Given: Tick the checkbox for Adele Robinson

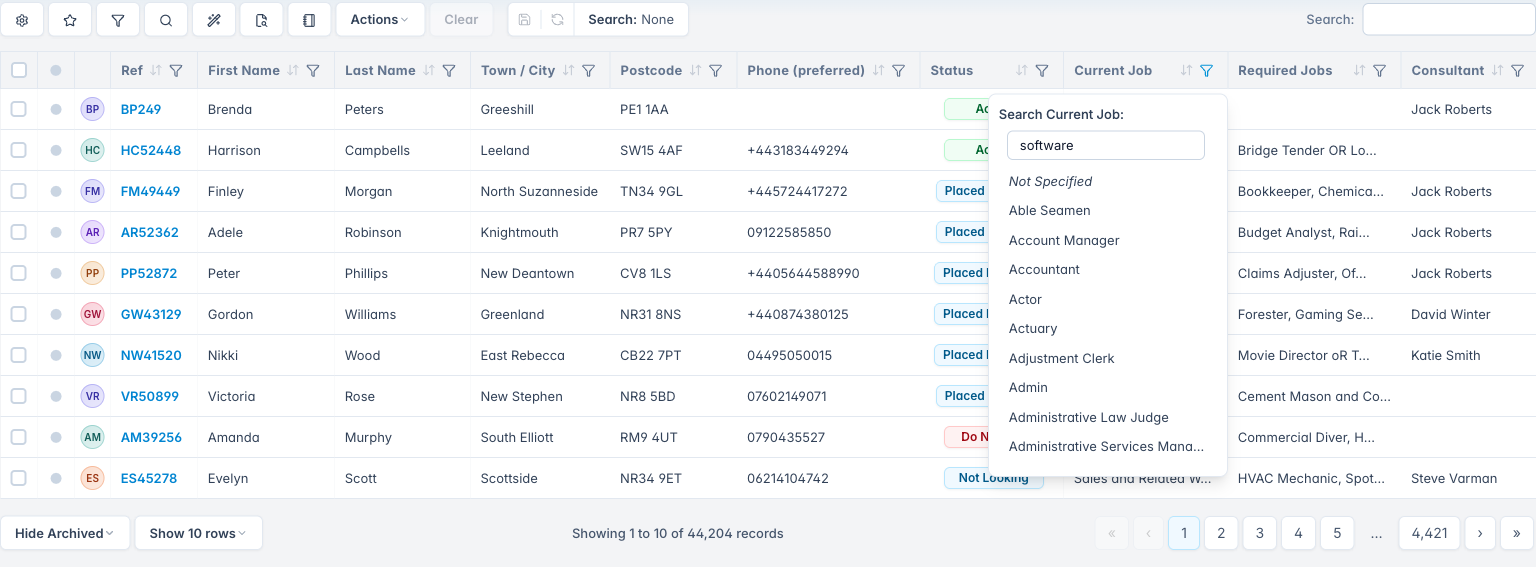Looking at the screenshot, I should (19, 232).
